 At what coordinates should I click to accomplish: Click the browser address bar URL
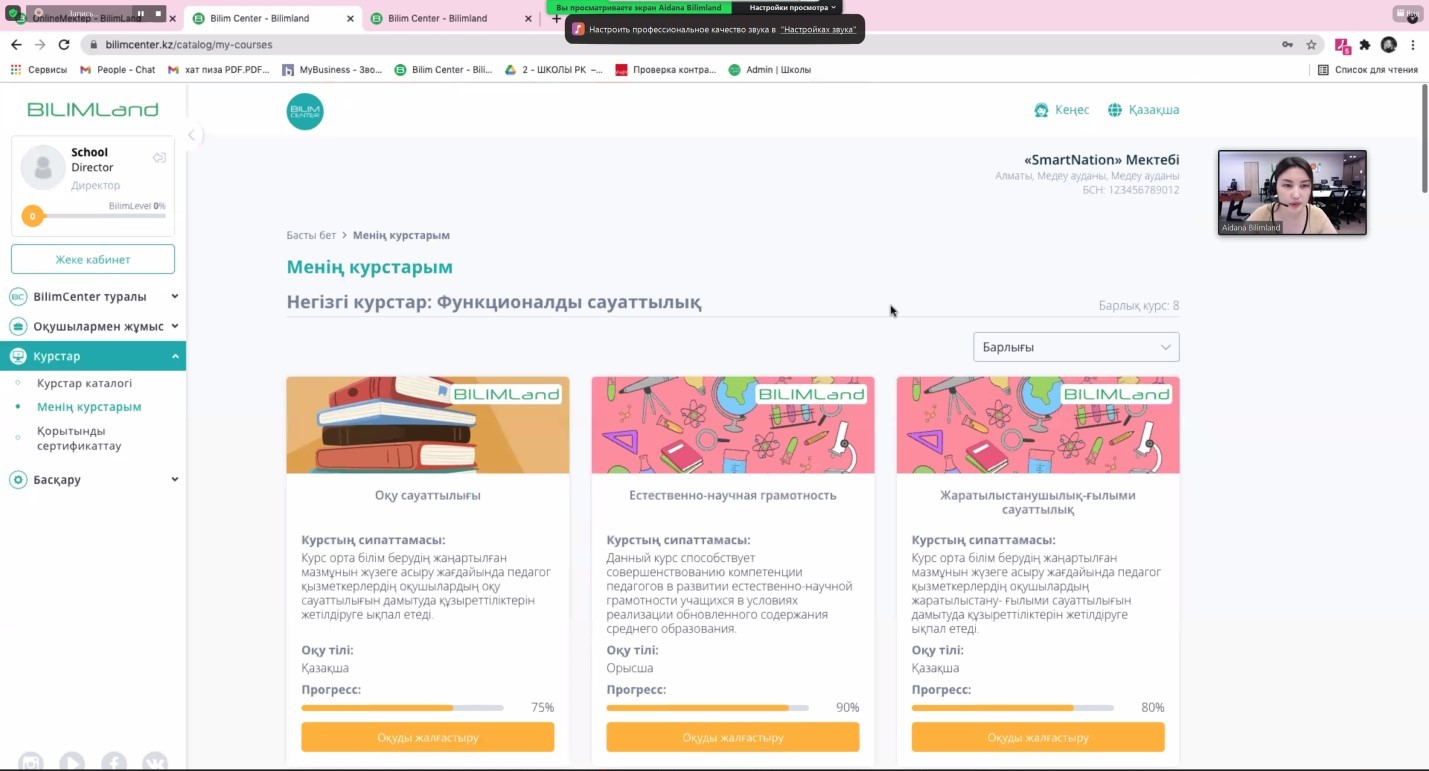click(x=189, y=45)
